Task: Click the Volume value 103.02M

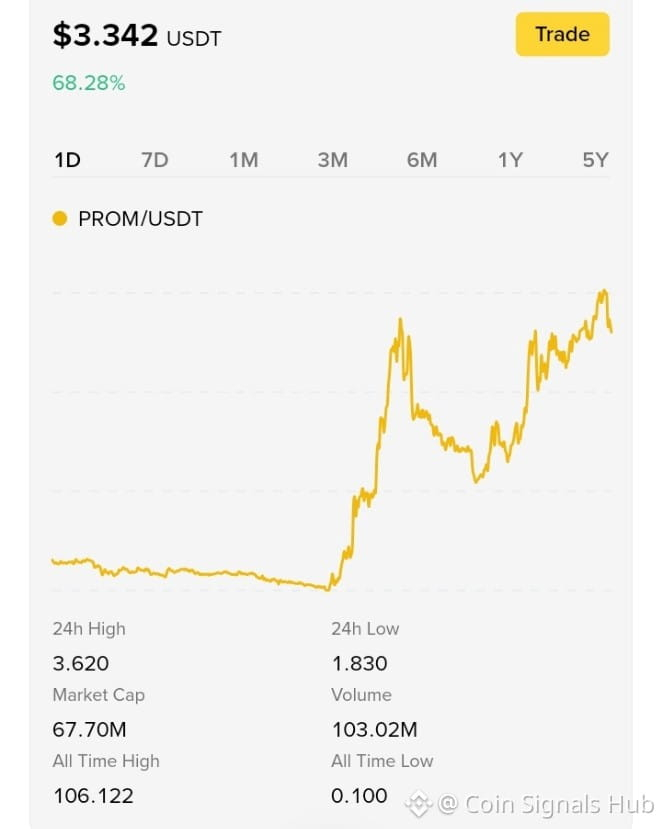Action: click(x=374, y=730)
